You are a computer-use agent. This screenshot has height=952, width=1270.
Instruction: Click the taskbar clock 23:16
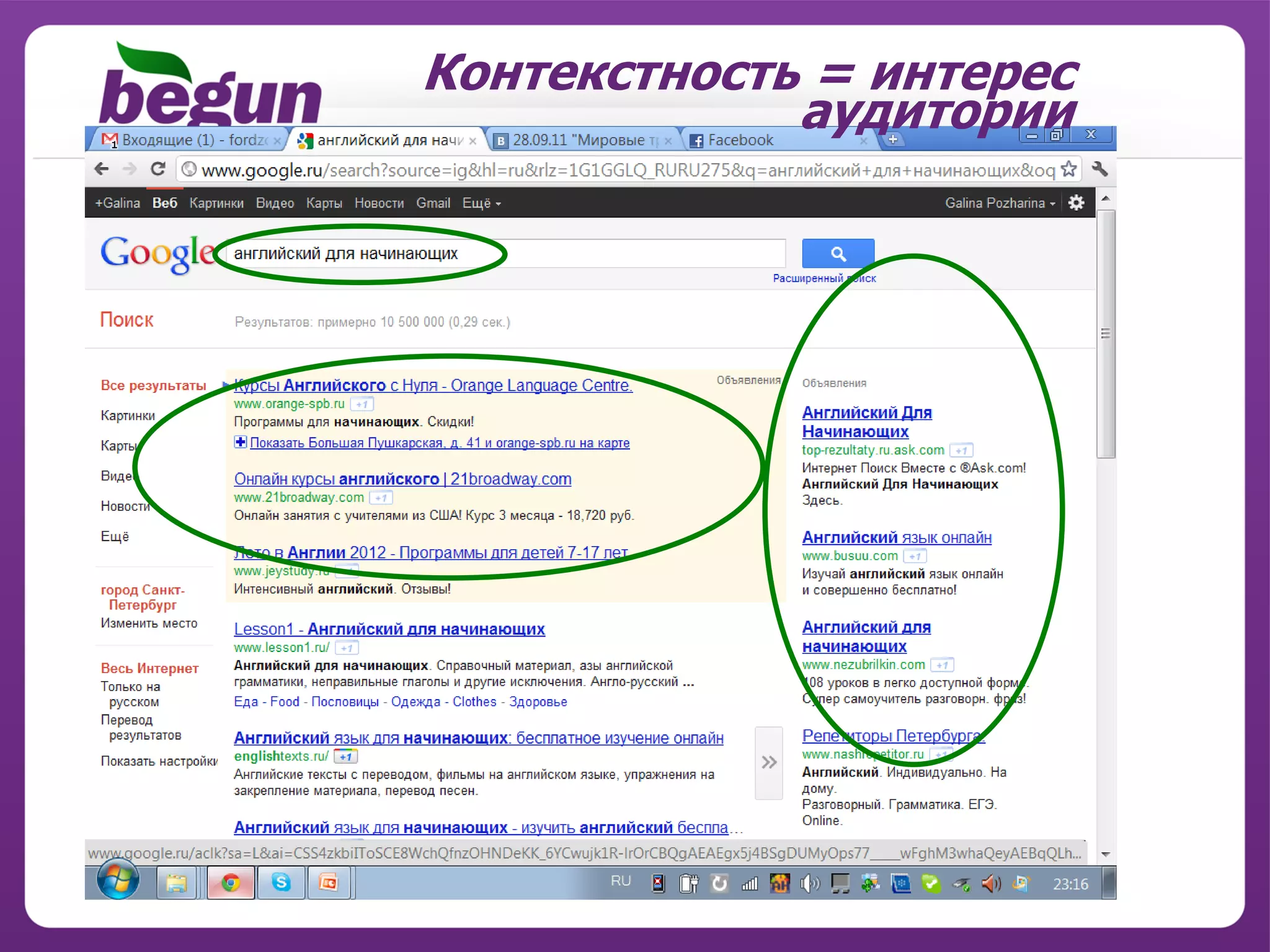coord(1070,884)
